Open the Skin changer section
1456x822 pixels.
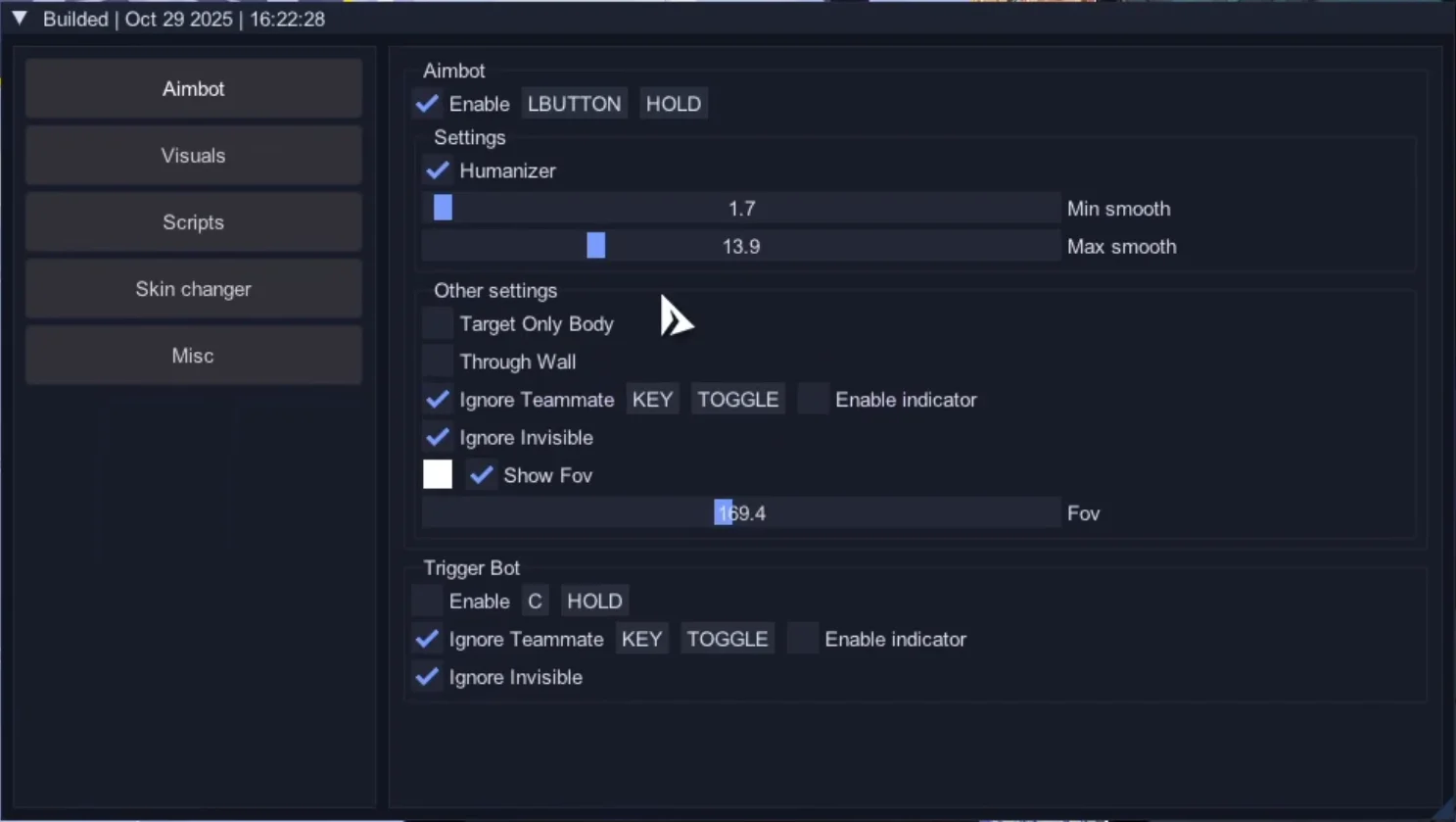point(193,289)
